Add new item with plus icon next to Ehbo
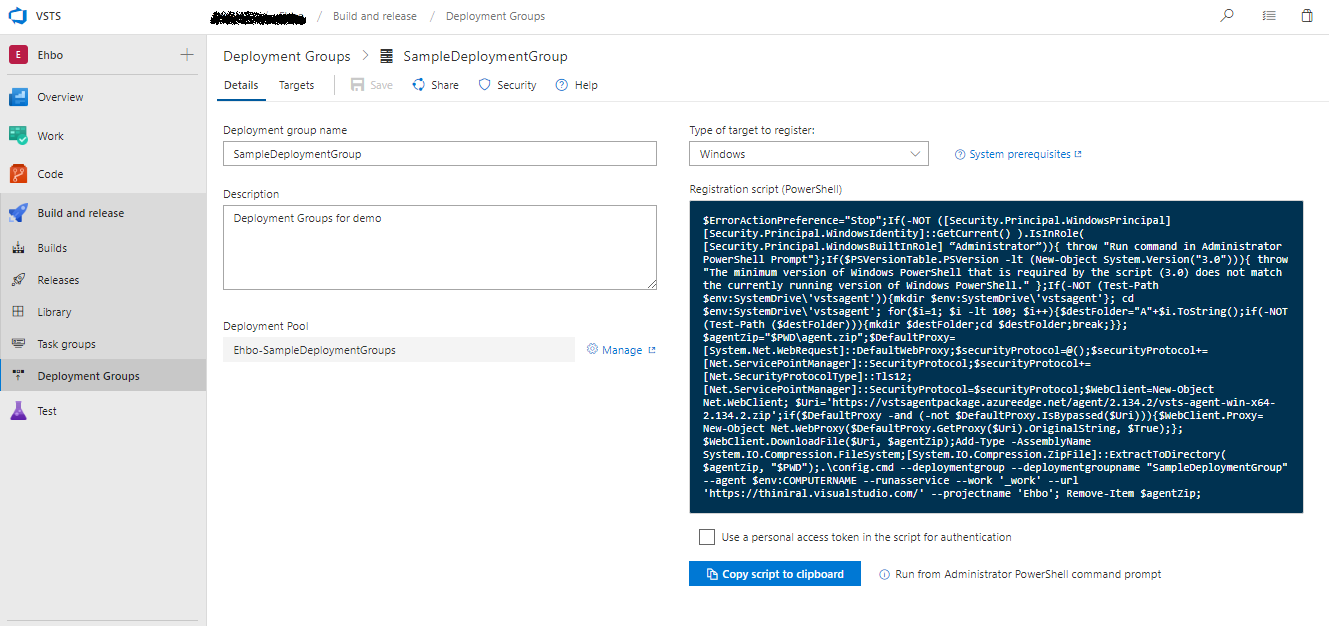The width and height of the screenshot is (1329, 626). 187,55
